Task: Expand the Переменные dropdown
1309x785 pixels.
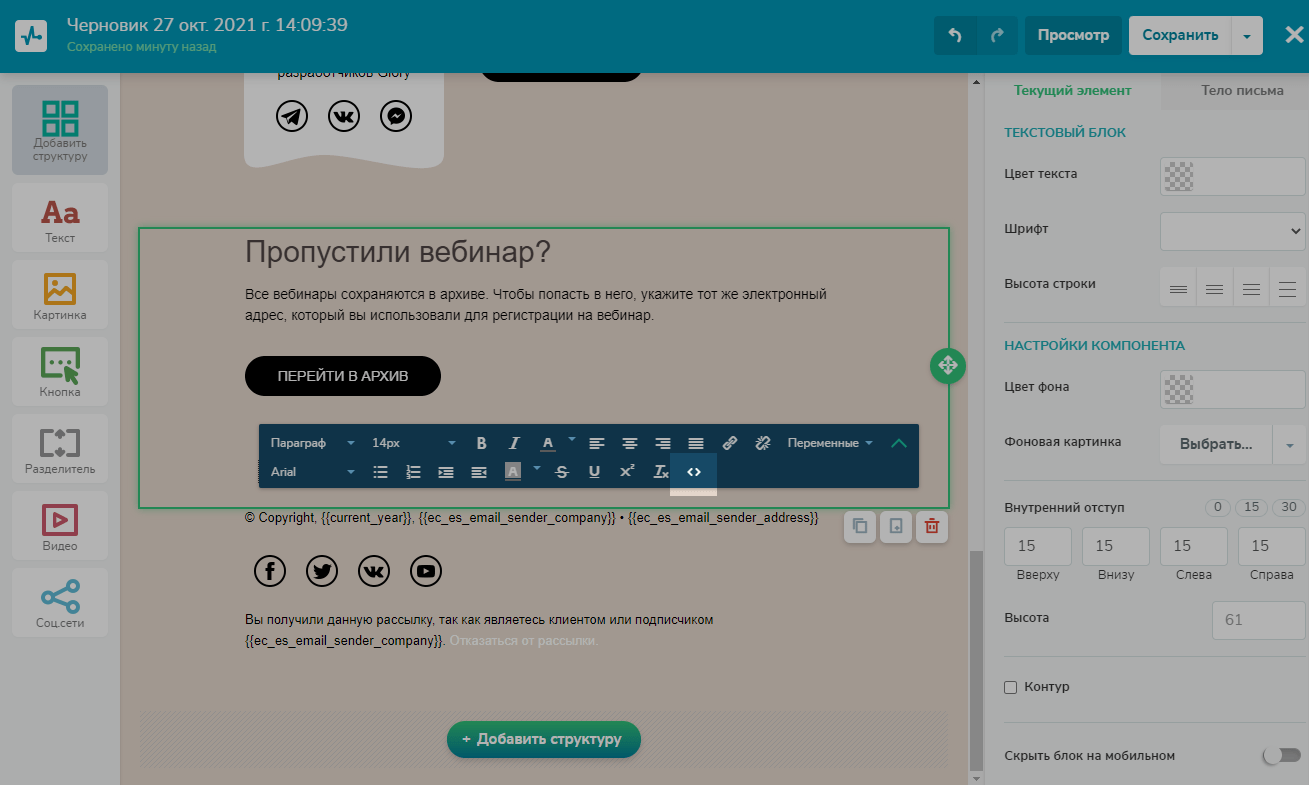Action: pos(829,443)
